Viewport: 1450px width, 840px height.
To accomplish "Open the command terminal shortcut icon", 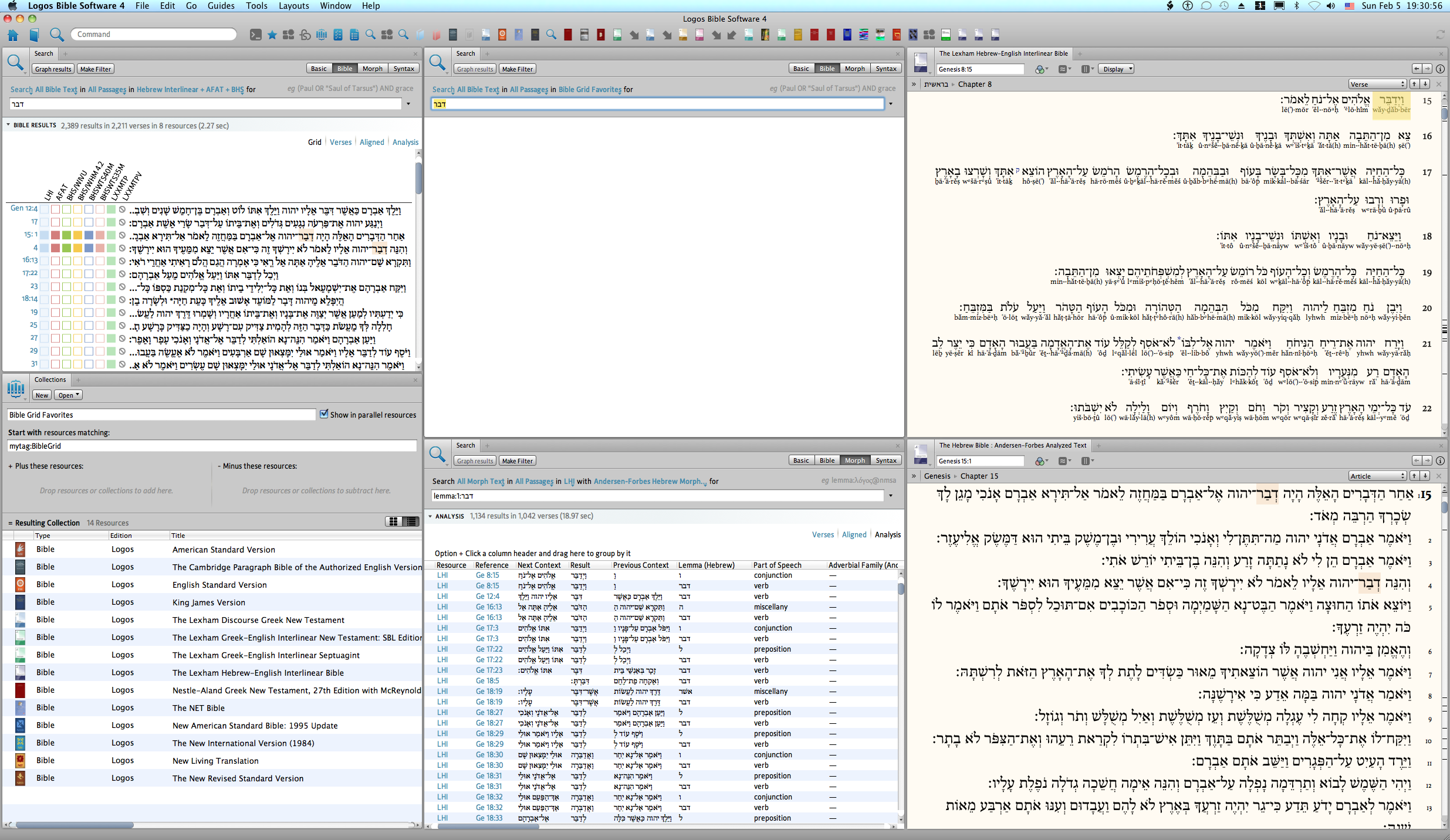I will pyautogui.click(x=255, y=35).
